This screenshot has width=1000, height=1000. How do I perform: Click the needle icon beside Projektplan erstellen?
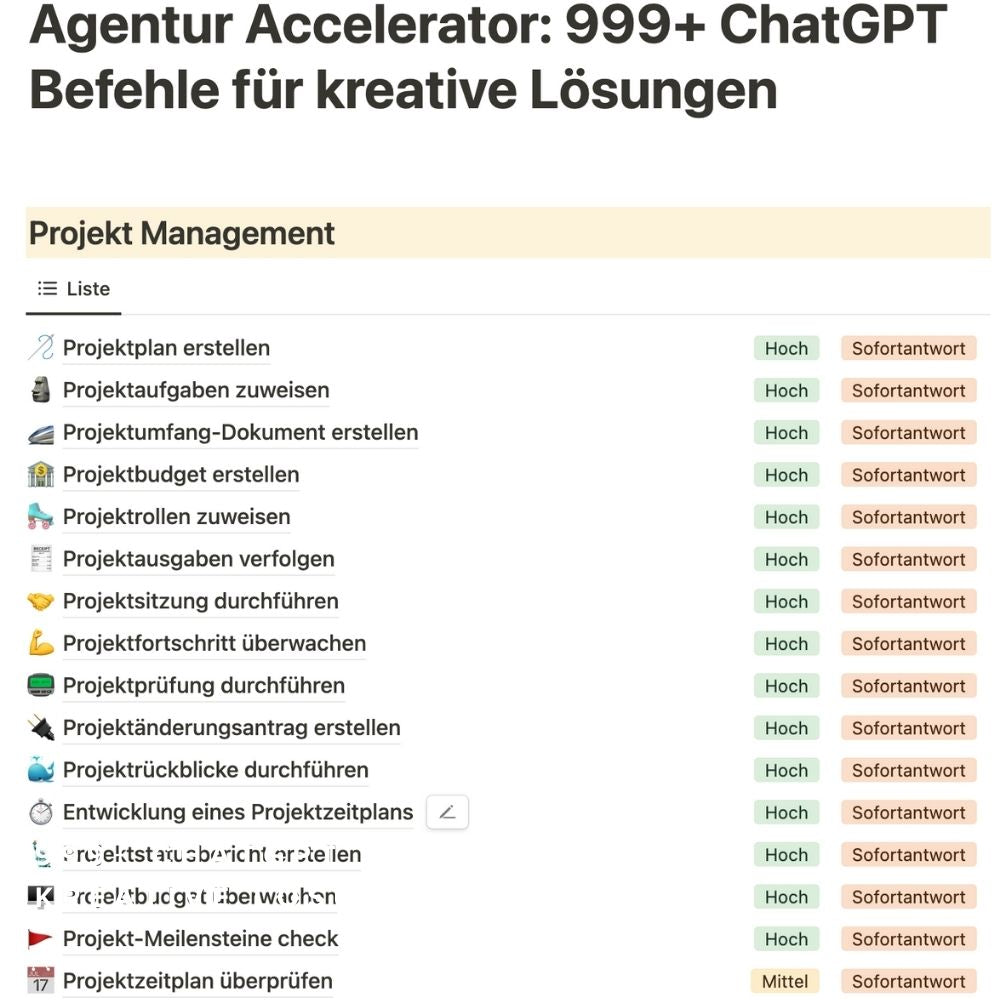coord(41,348)
